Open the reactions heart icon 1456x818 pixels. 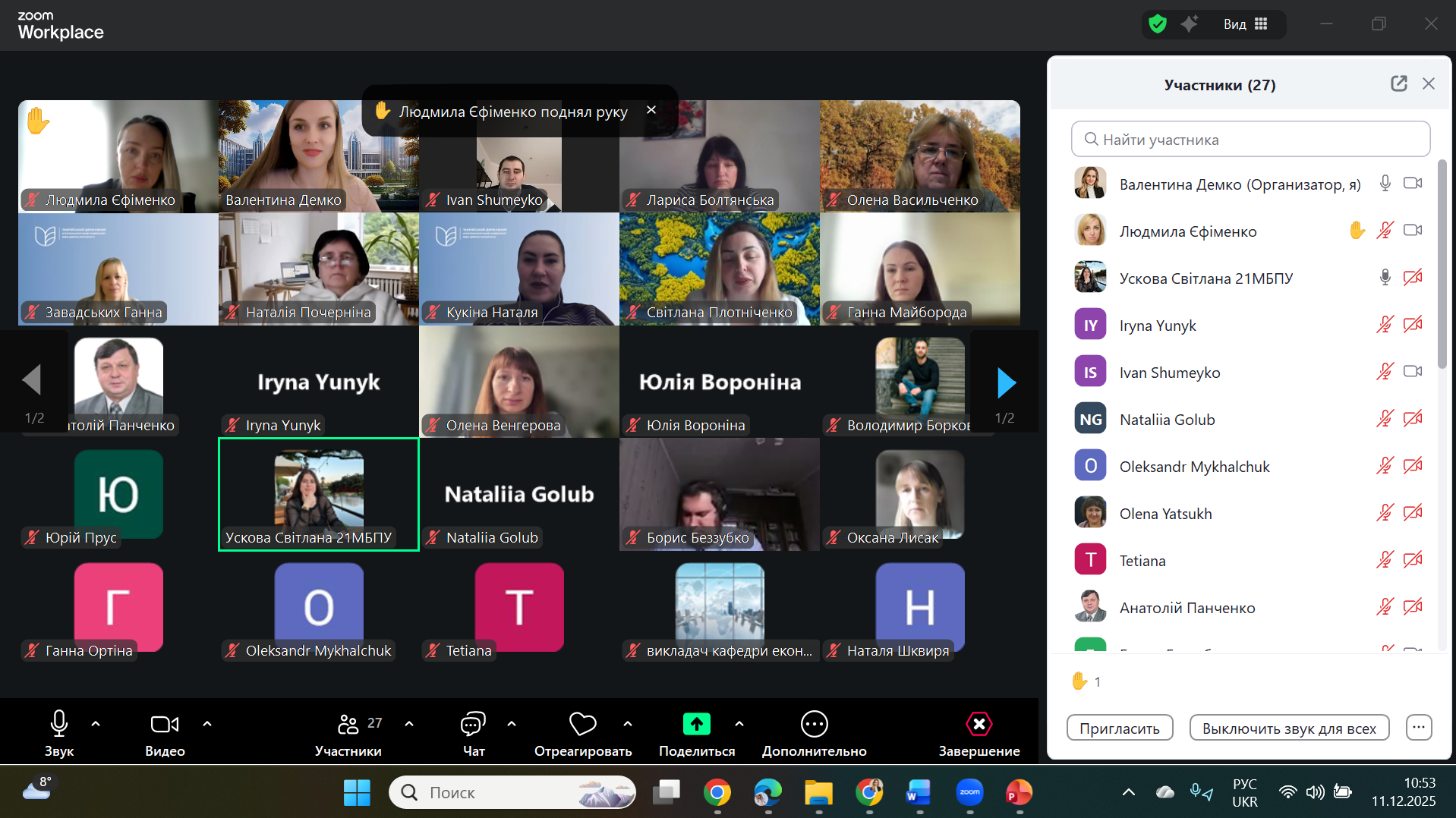click(583, 724)
